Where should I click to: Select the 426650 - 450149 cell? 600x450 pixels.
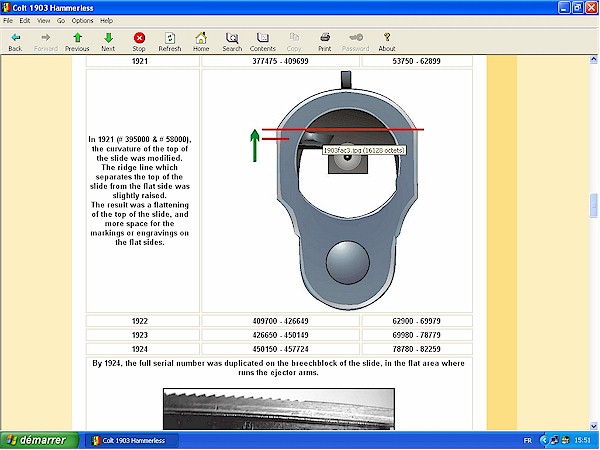click(x=280, y=335)
